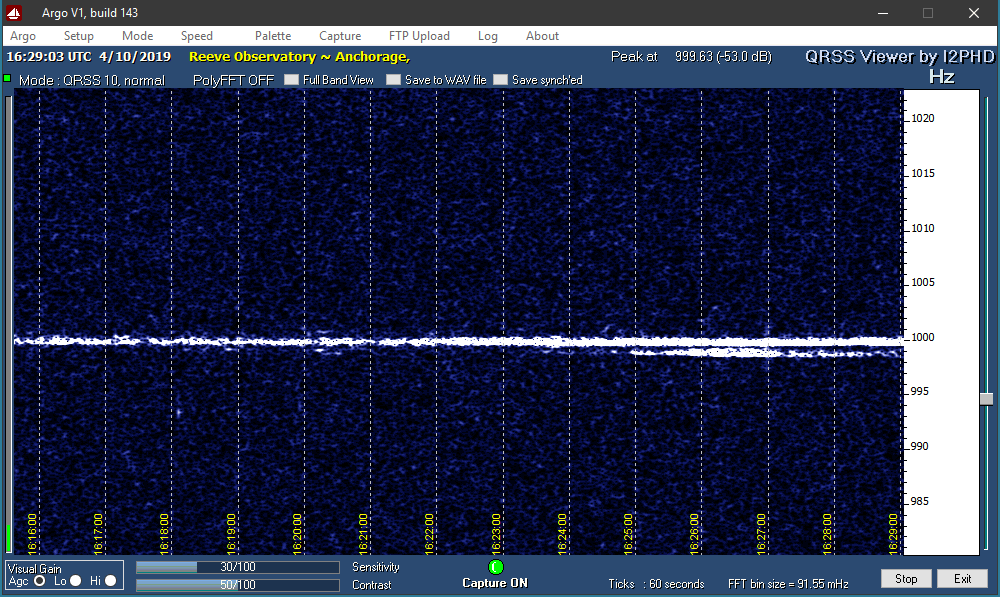This screenshot has height=597, width=1000.
Task: Click the 995 Hz frequency scale label
Action: (x=920, y=392)
